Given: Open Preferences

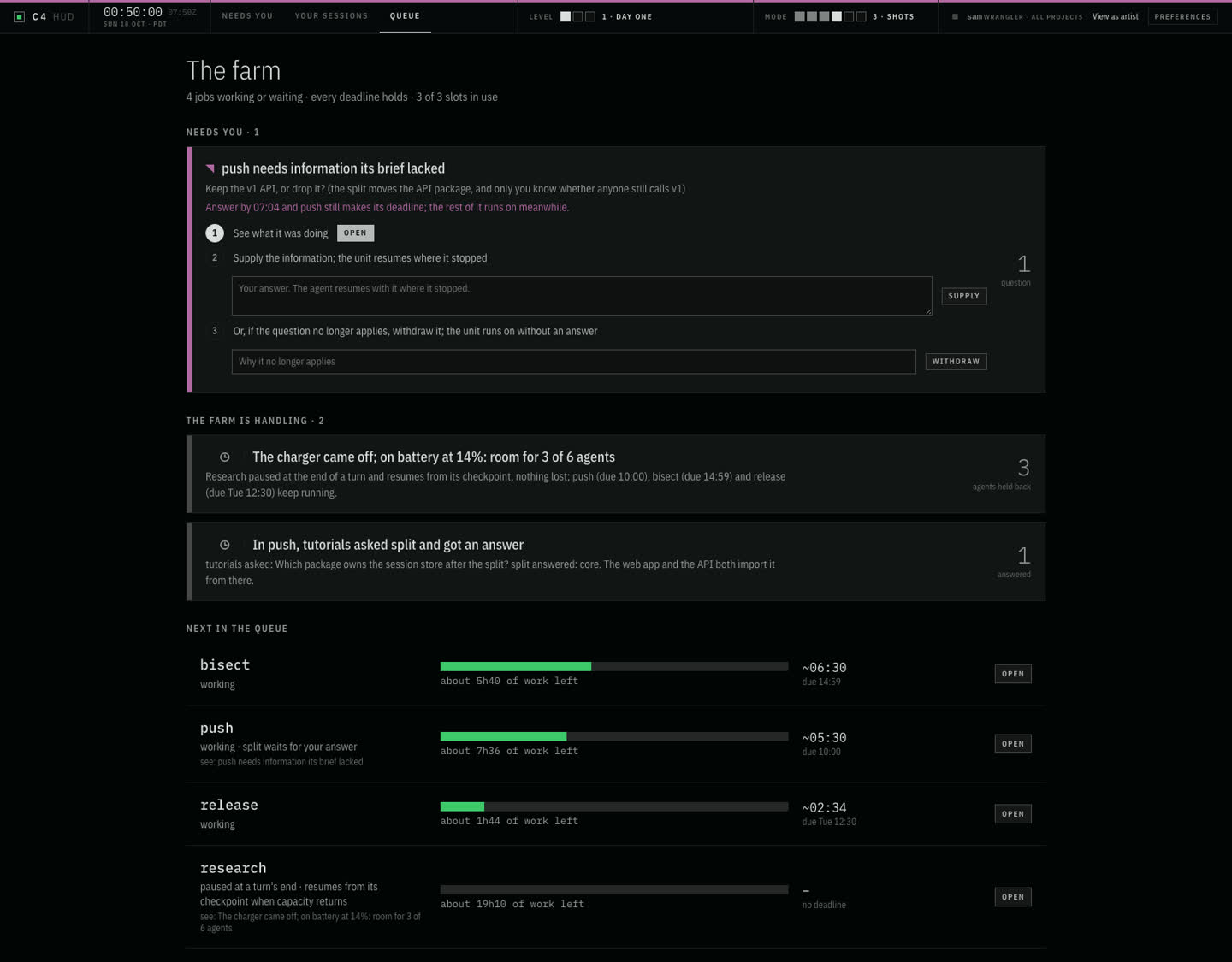Looking at the screenshot, I should pyautogui.click(x=1182, y=16).
